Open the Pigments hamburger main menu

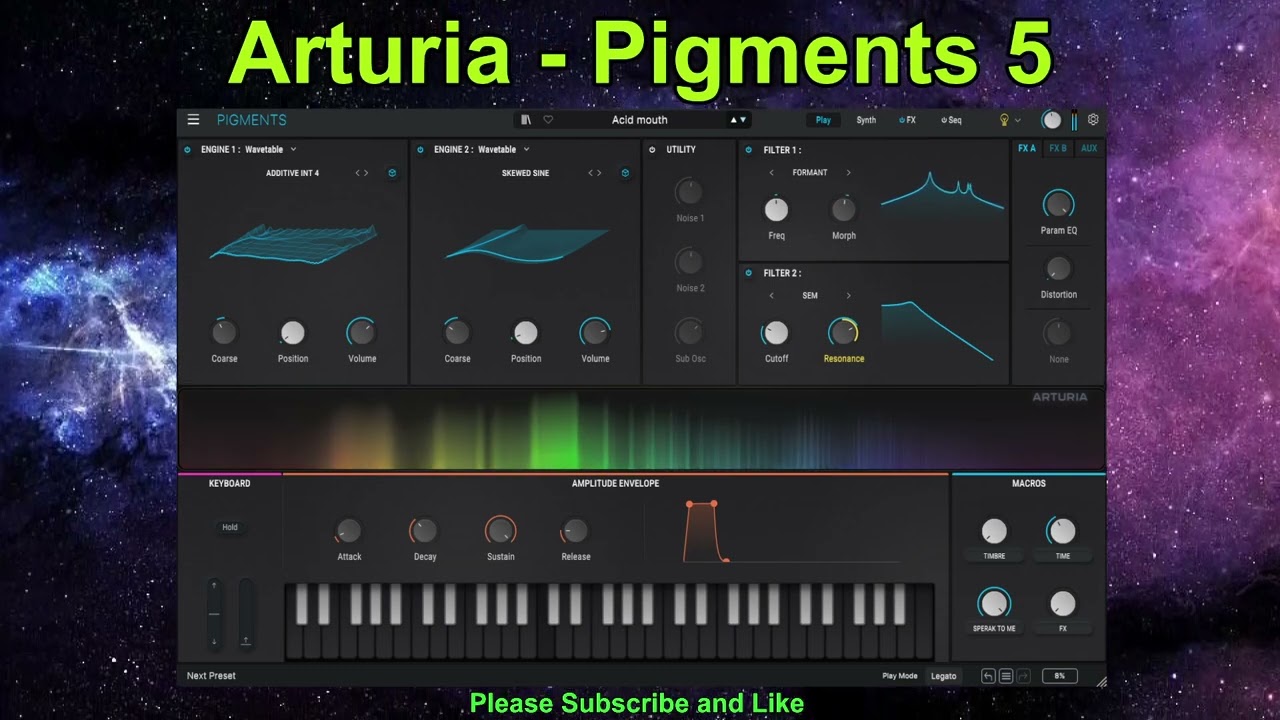pos(193,120)
